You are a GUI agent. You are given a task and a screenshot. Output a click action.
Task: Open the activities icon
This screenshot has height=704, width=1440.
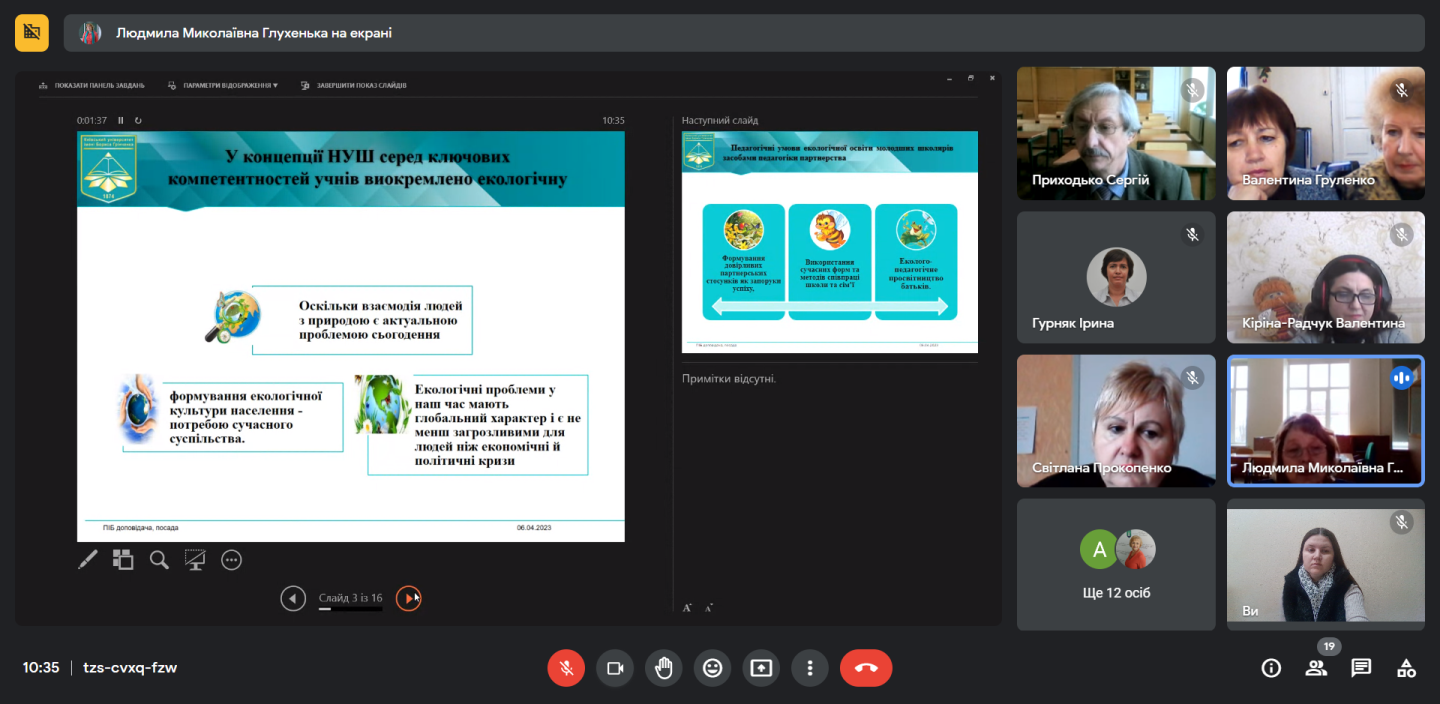[1406, 668]
